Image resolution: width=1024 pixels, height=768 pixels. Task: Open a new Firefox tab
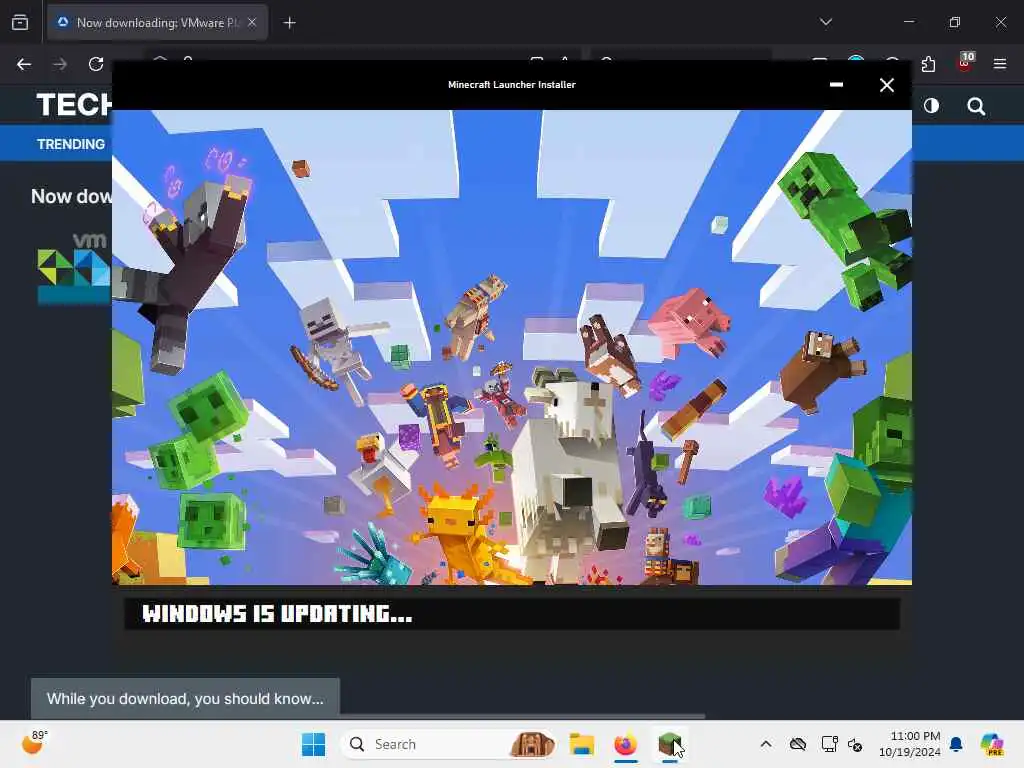(289, 23)
